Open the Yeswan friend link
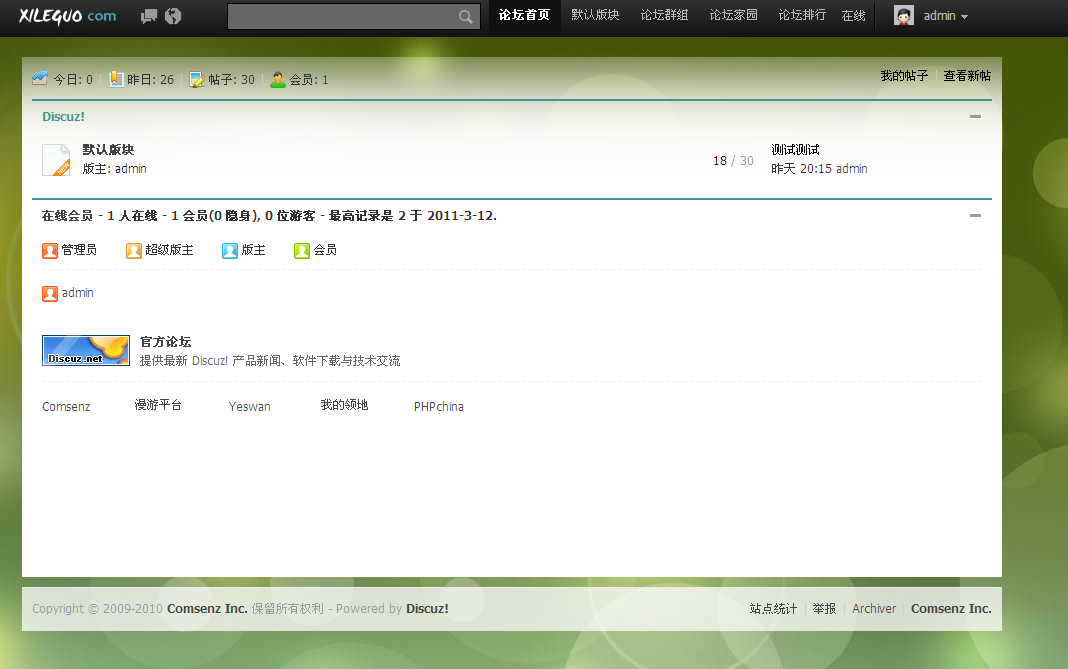1068x669 pixels. pos(249,407)
